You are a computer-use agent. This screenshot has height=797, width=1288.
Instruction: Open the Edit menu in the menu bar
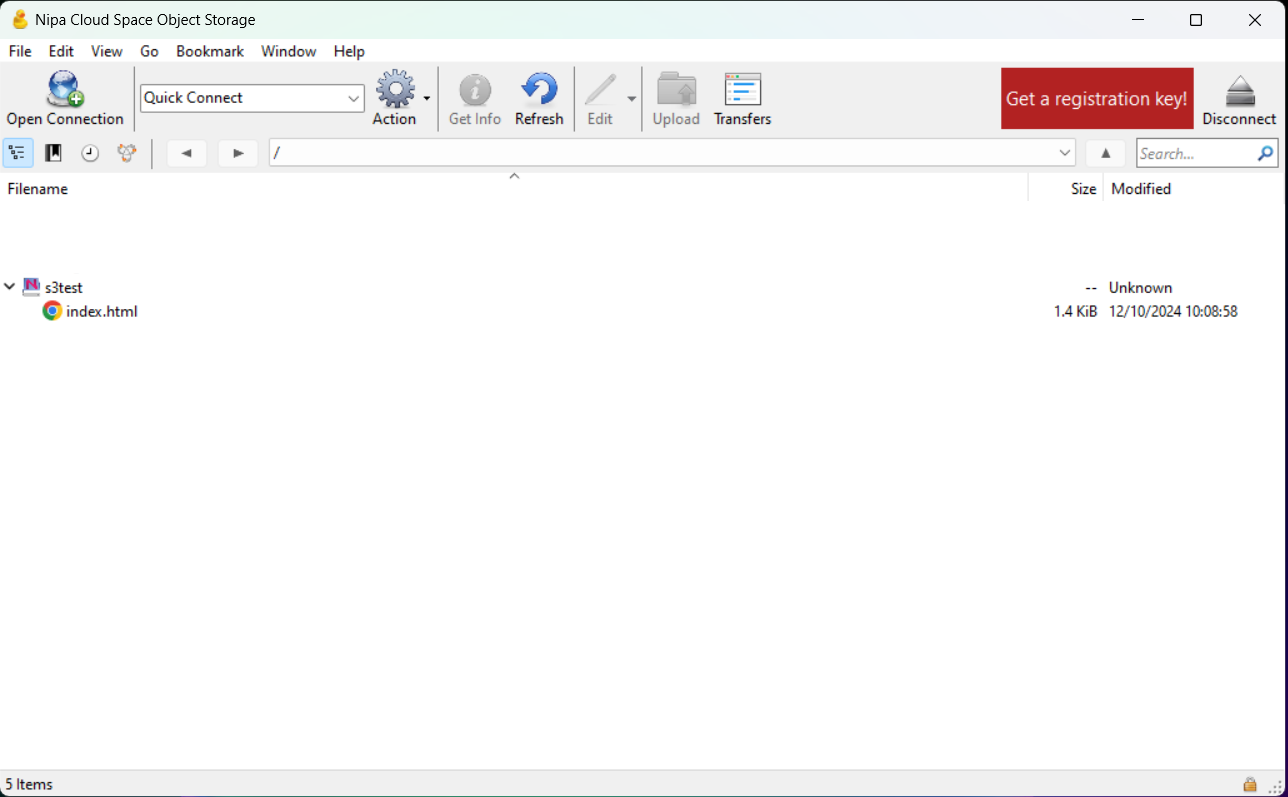point(61,51)
